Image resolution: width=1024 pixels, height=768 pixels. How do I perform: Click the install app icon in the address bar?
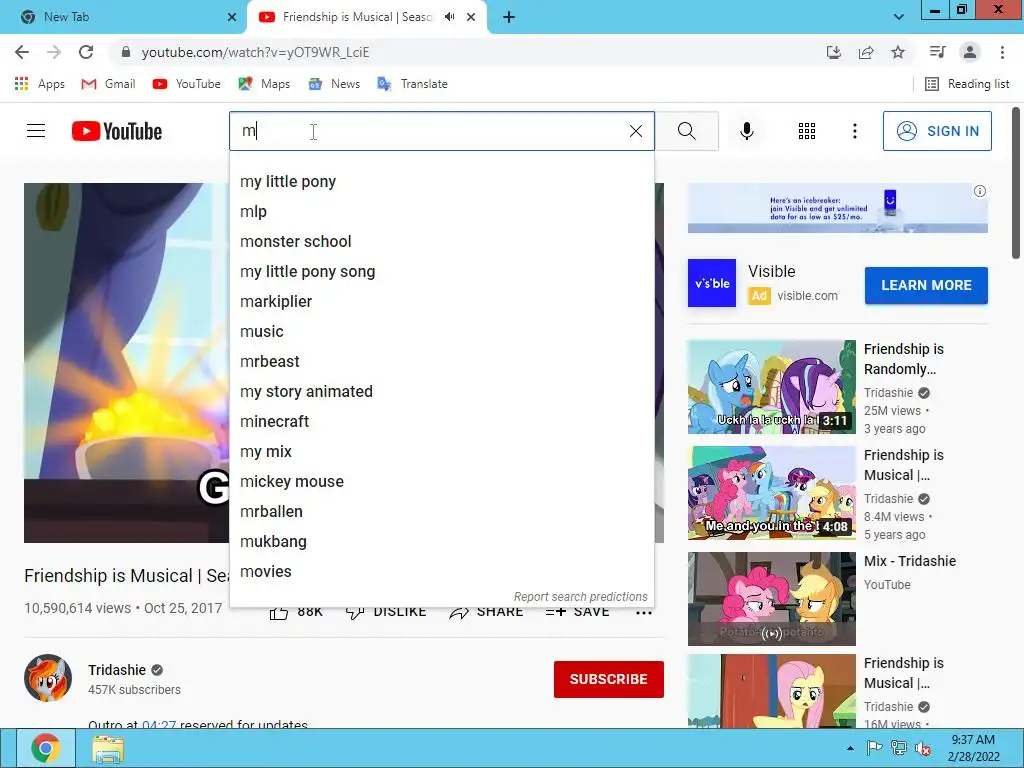click(833, 52)
